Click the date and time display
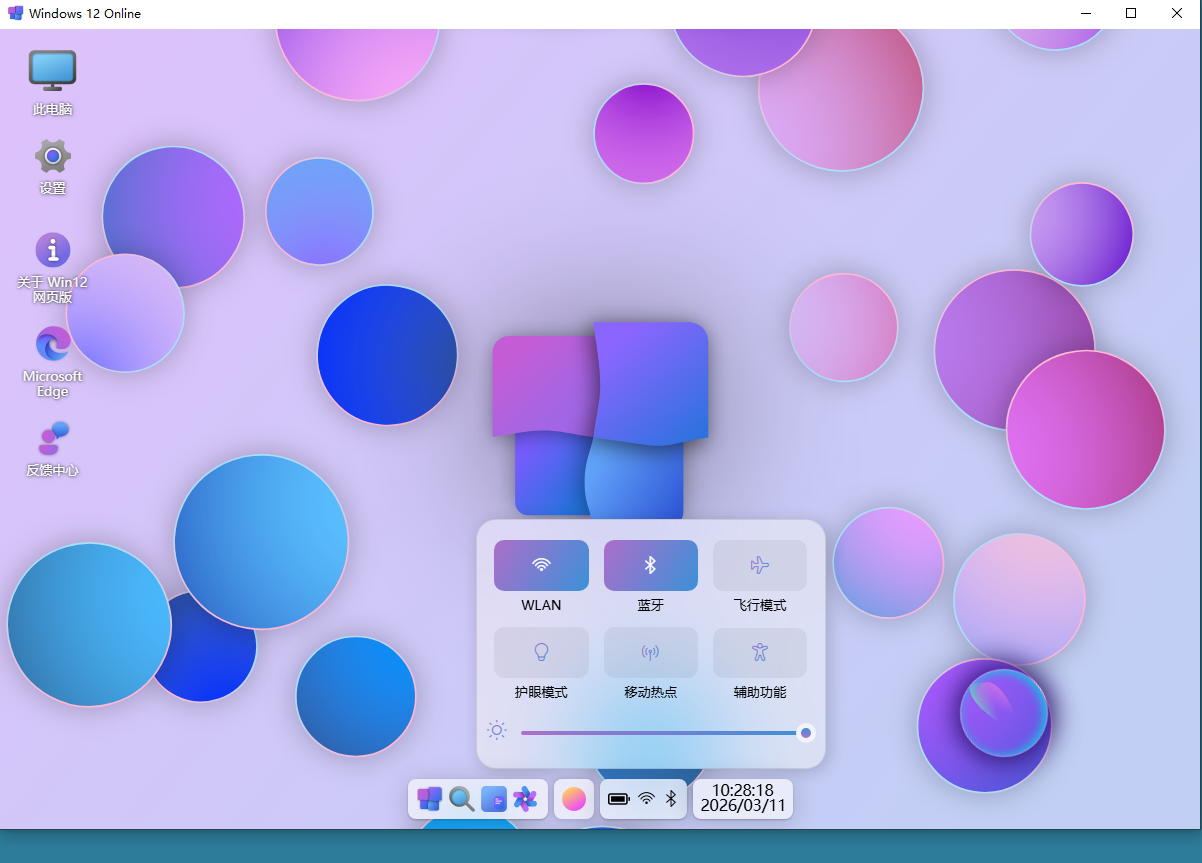1202x863 pixels. point(743,798)
